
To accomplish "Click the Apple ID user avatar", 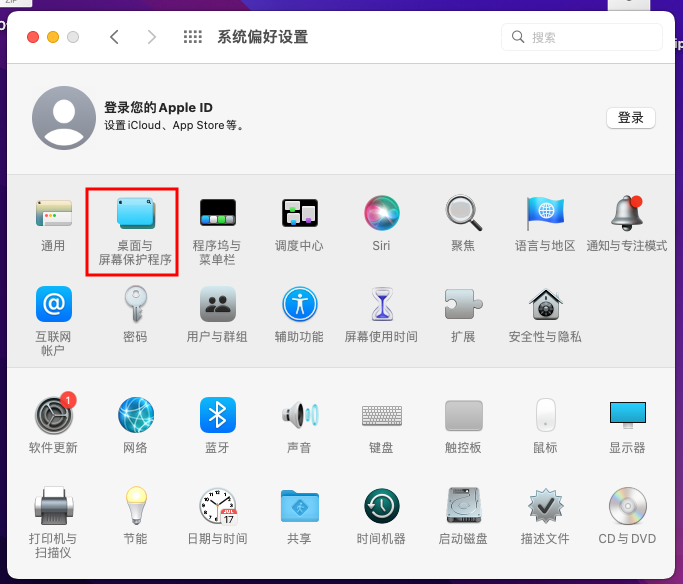I will tap(64, 118).
